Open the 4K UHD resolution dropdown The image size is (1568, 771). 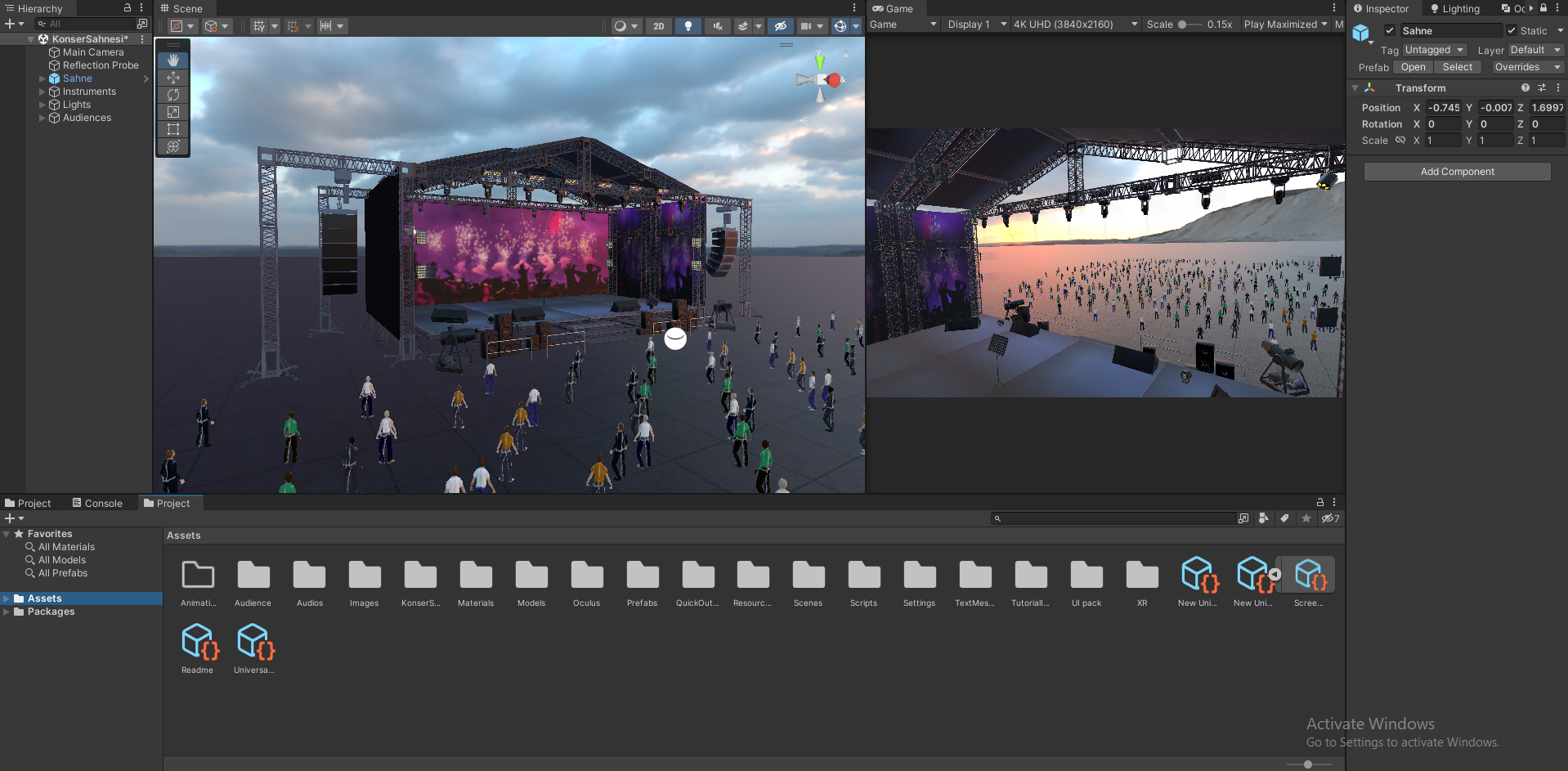point(1076,25)
